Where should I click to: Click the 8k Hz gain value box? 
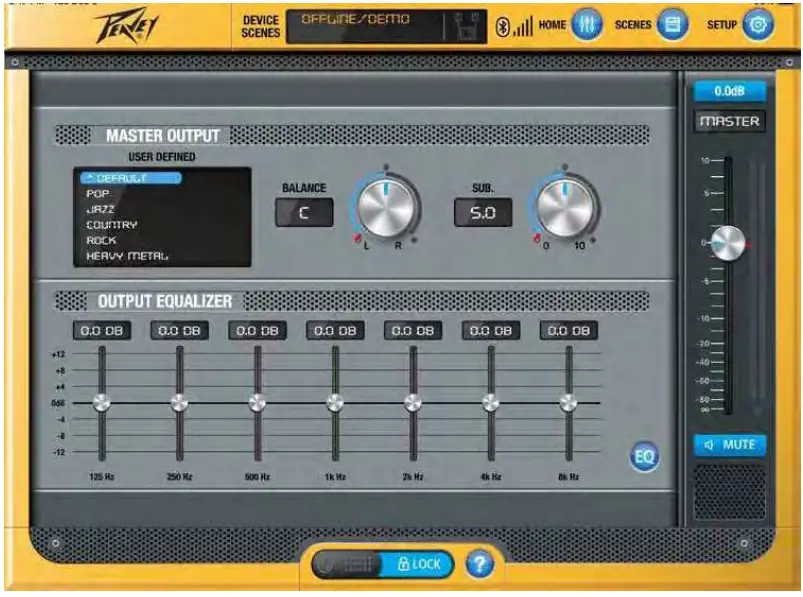click(568, 331)
